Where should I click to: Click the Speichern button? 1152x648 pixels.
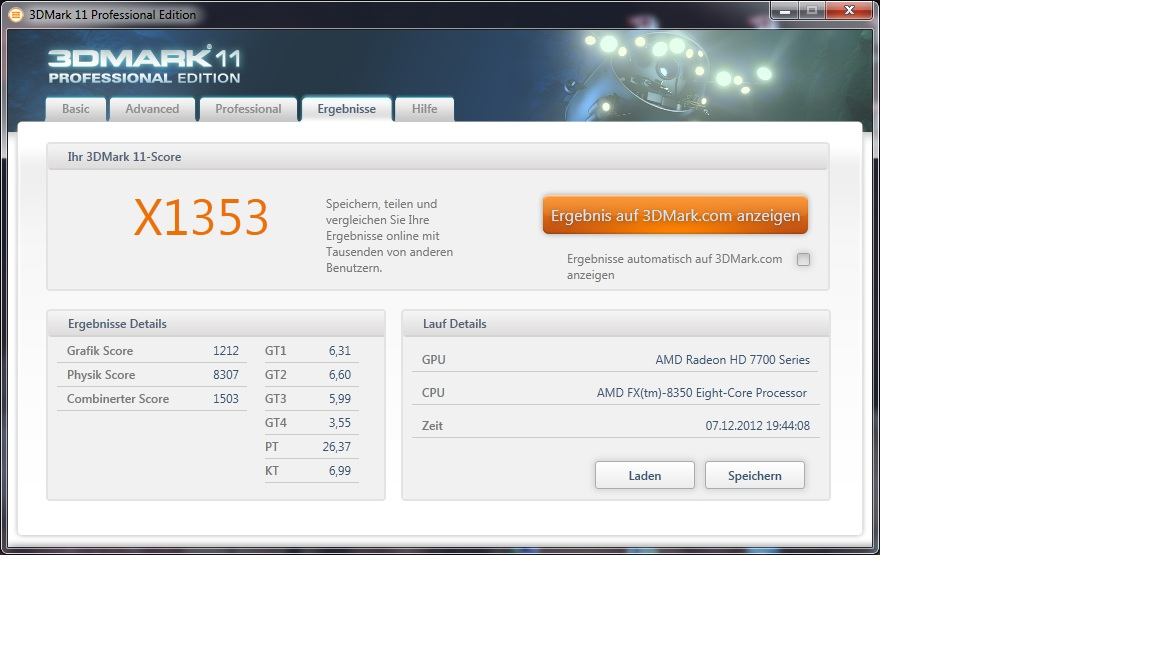pyautogui.click(x=755, y=475)
